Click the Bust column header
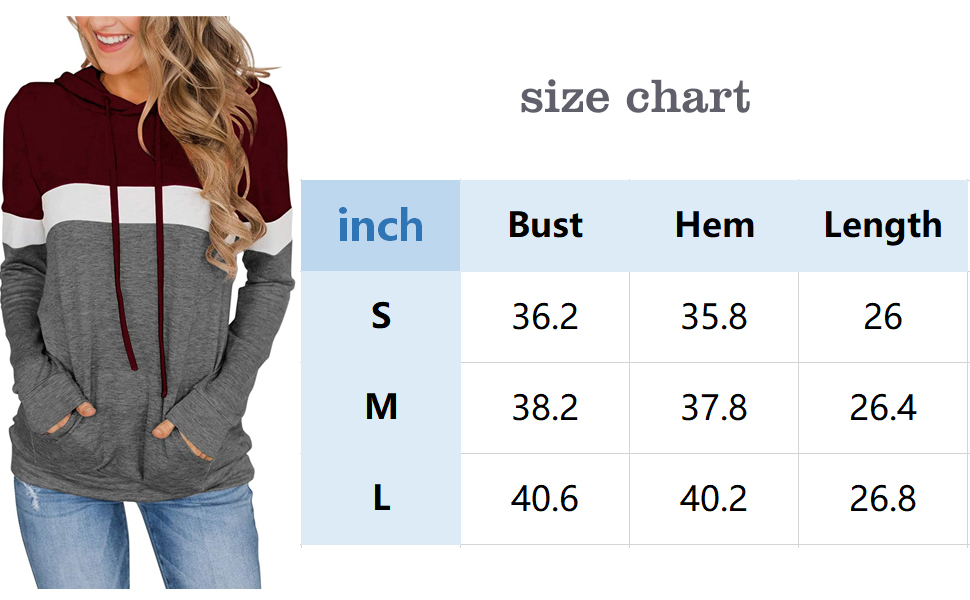The image size is (970, 600). coord(545,225)
